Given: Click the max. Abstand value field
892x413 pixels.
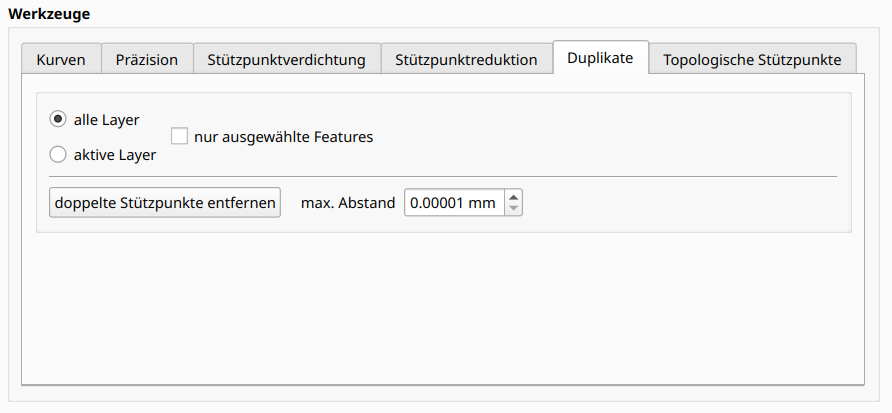Looking at the screenshot, I should click(453, 203).
